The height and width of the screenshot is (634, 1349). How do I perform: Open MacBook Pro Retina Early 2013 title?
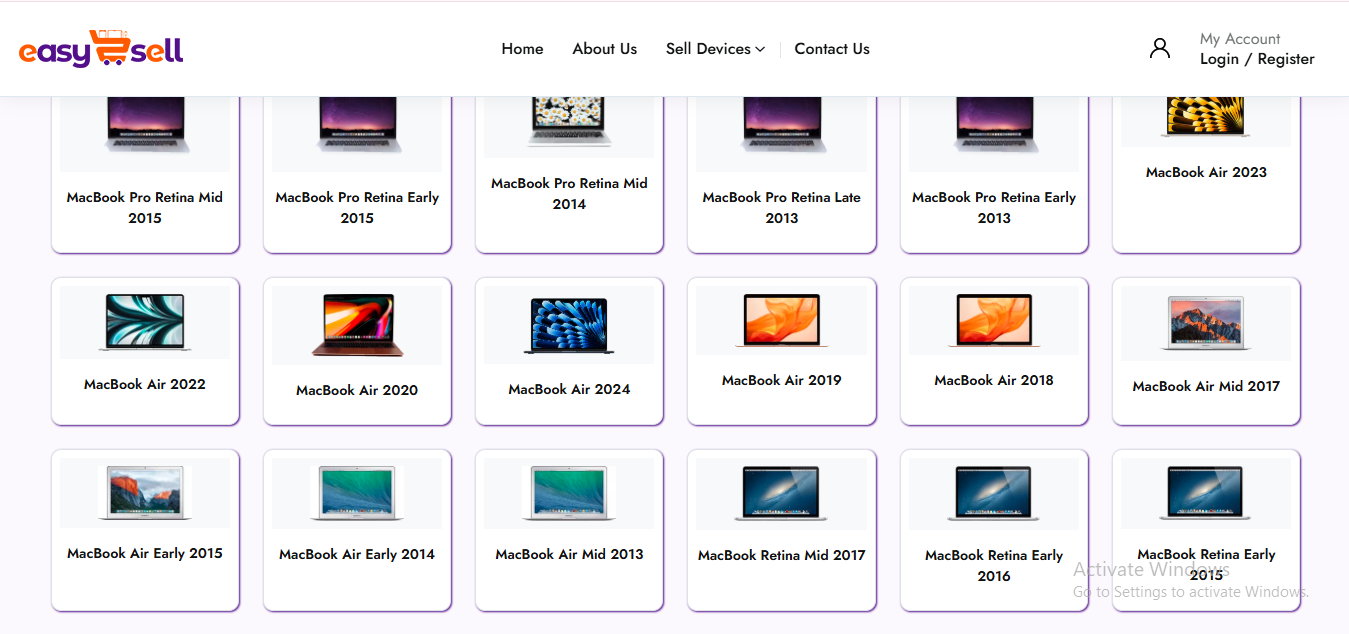[994, 208]
